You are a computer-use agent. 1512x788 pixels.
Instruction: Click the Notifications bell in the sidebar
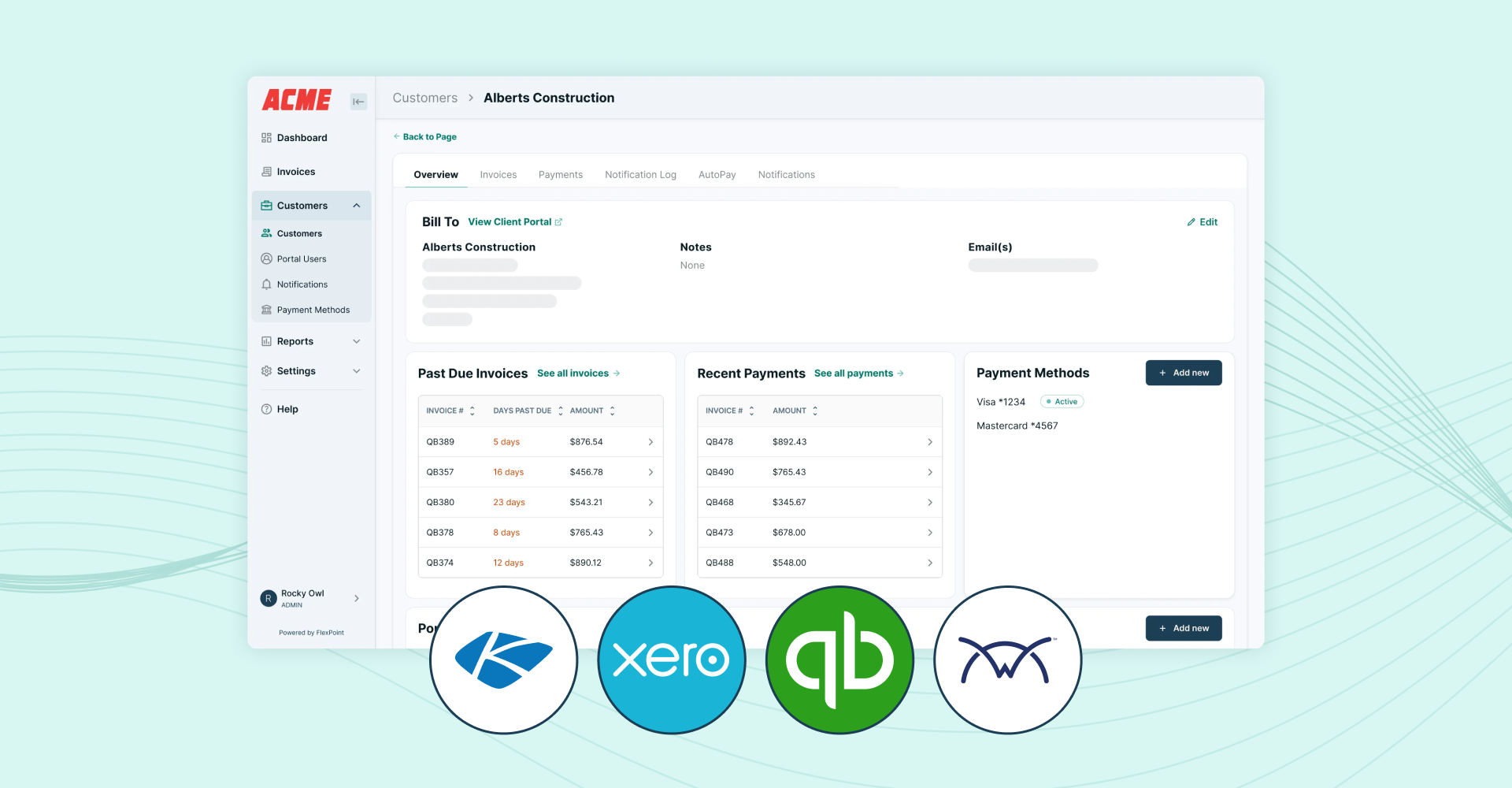pos(267,284)
